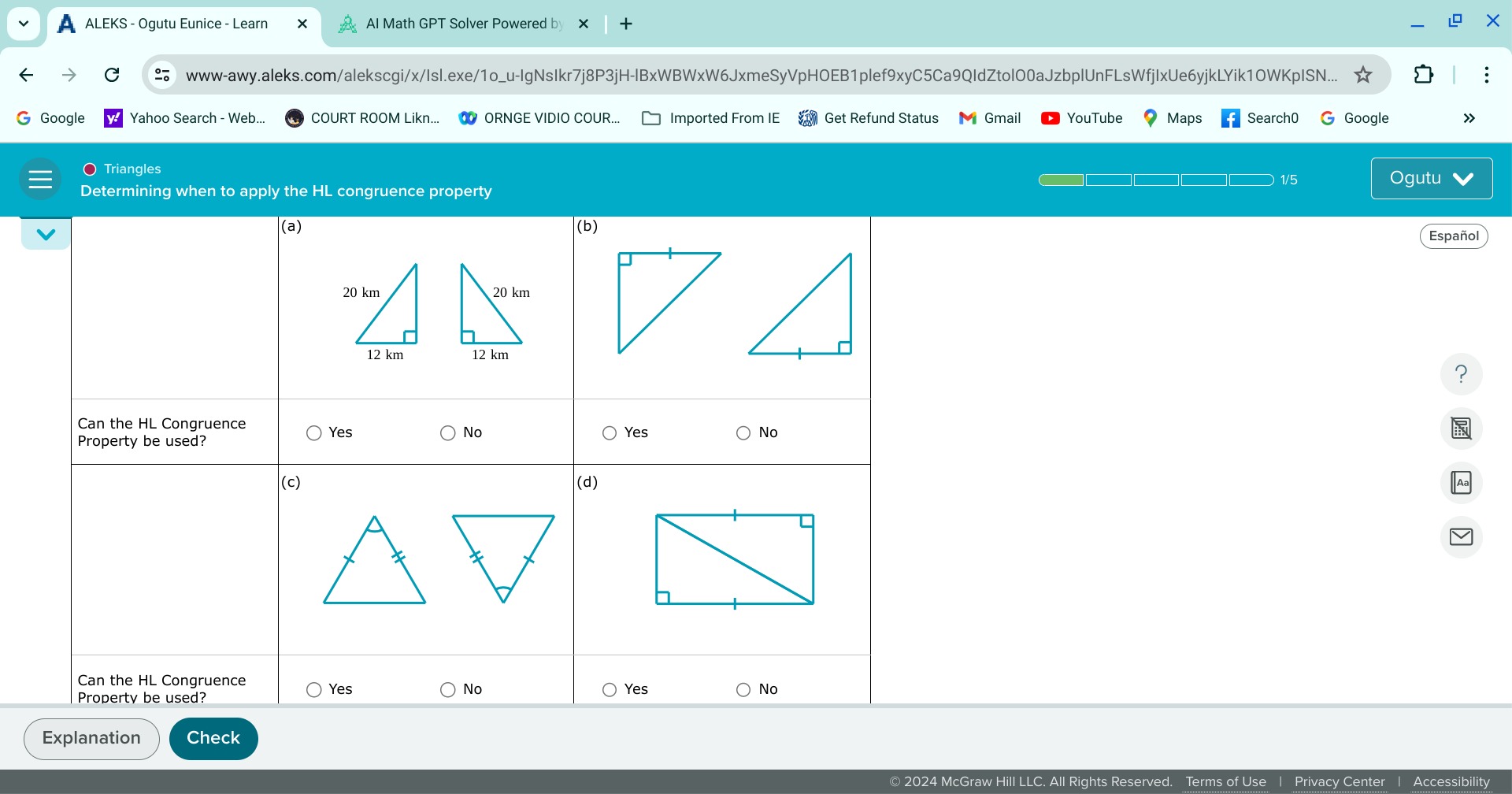
Task: Click the triangle pair figure (a)
Action: click(438, 313)
